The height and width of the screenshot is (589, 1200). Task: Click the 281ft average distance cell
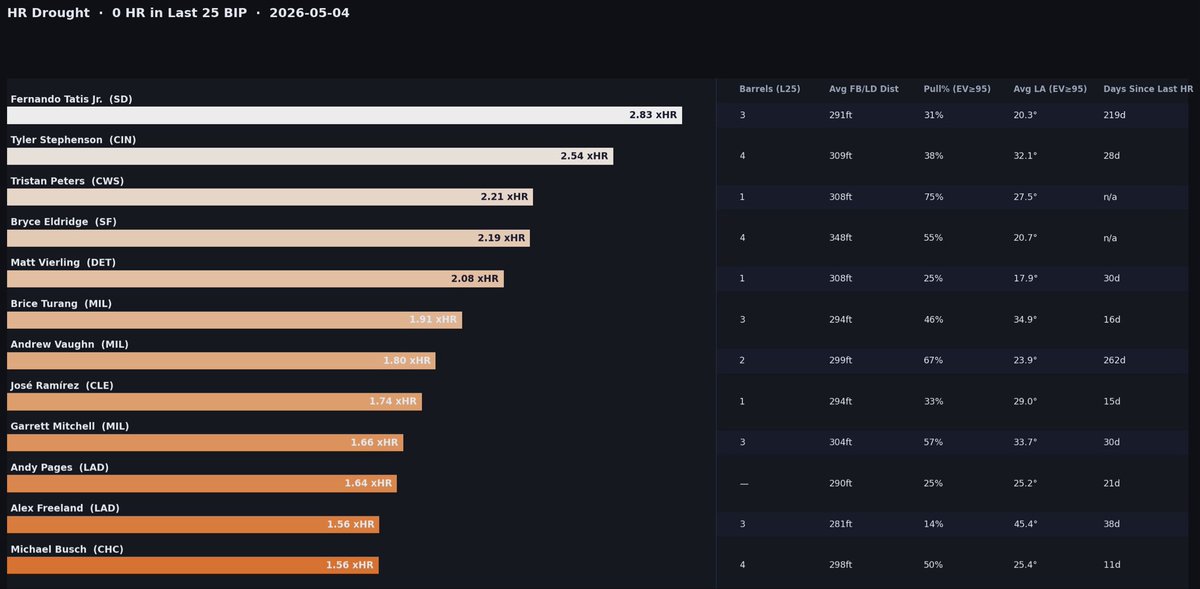840,525
